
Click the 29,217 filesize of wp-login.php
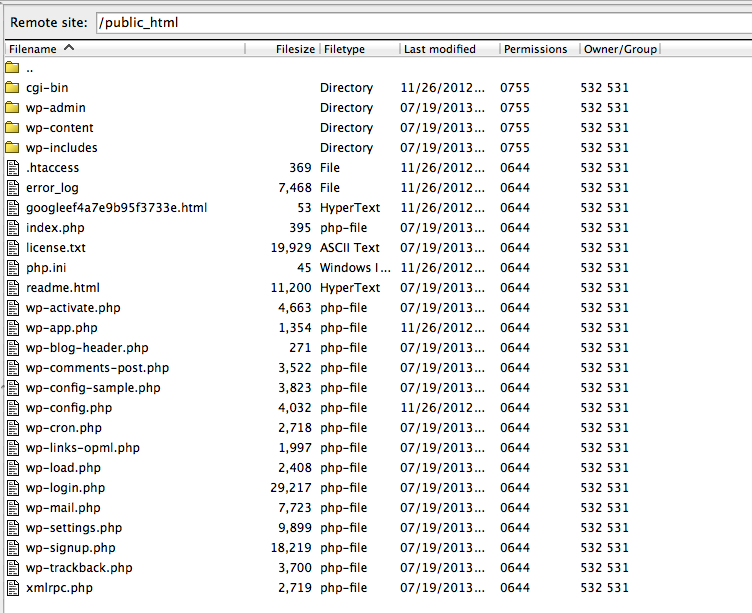[x=291, y=488]
